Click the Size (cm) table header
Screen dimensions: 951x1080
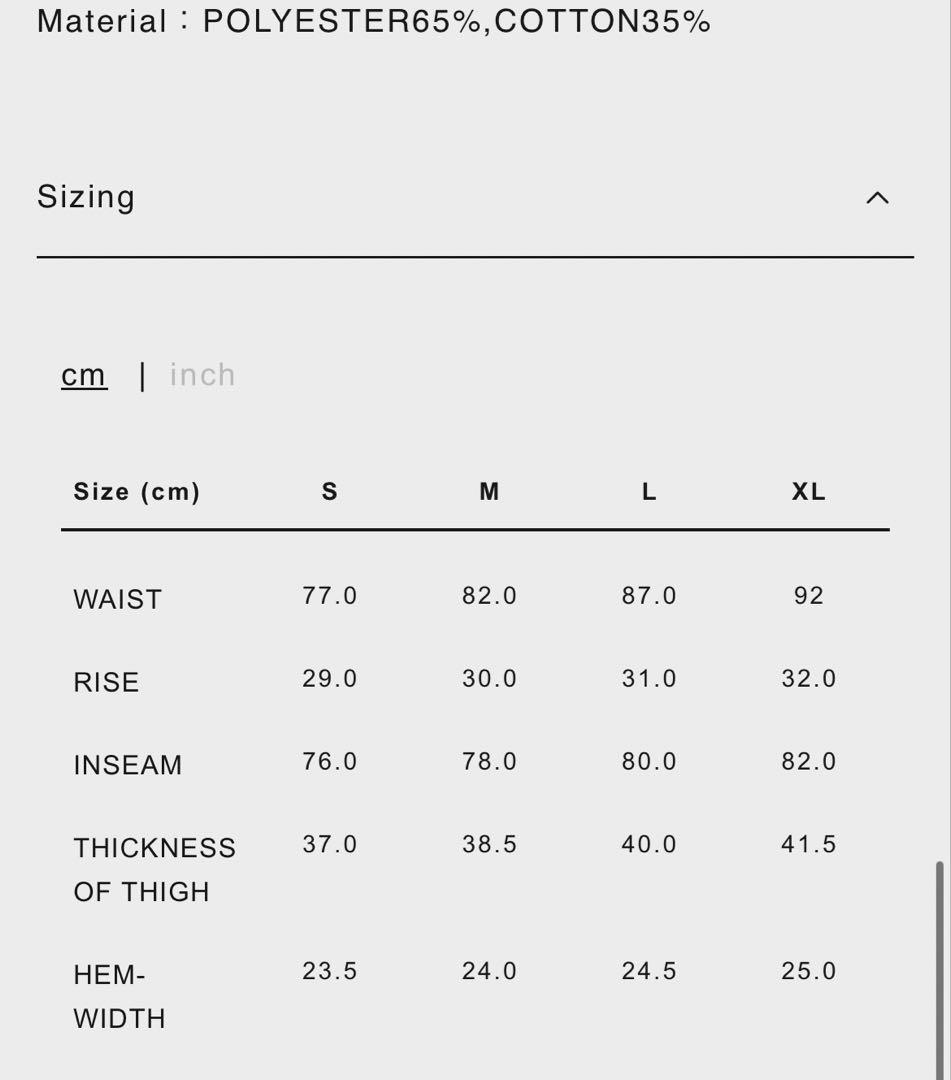click(x=137, y=492)
